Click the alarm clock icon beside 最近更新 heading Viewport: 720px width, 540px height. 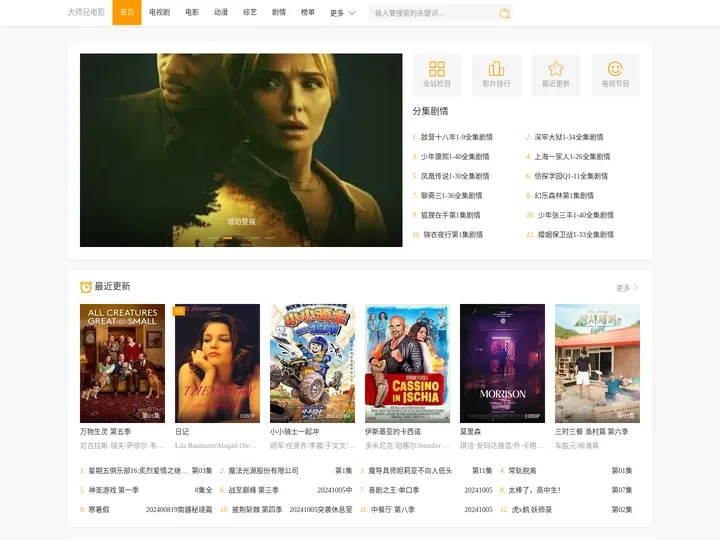[85, 287]
